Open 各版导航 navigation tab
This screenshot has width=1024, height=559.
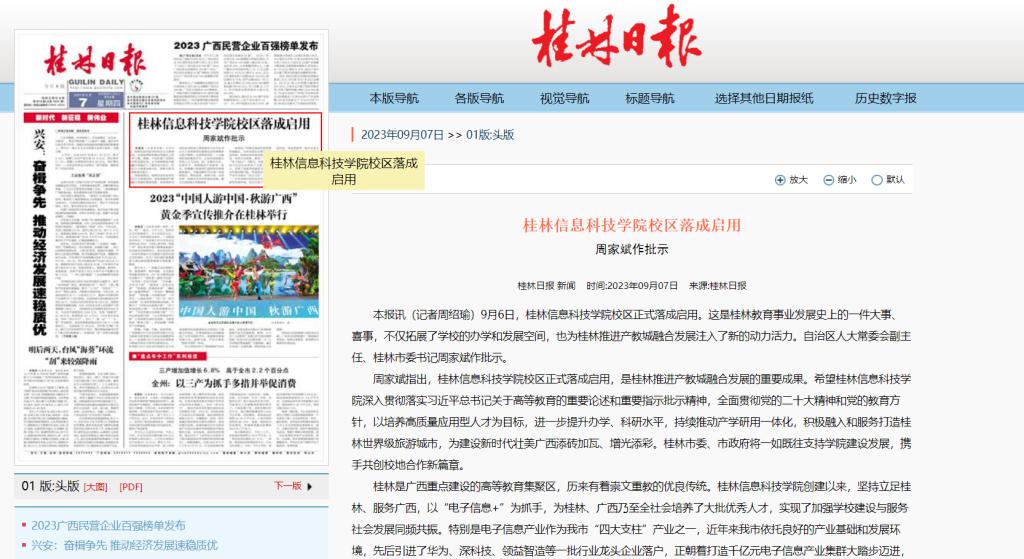pos(479,98)
